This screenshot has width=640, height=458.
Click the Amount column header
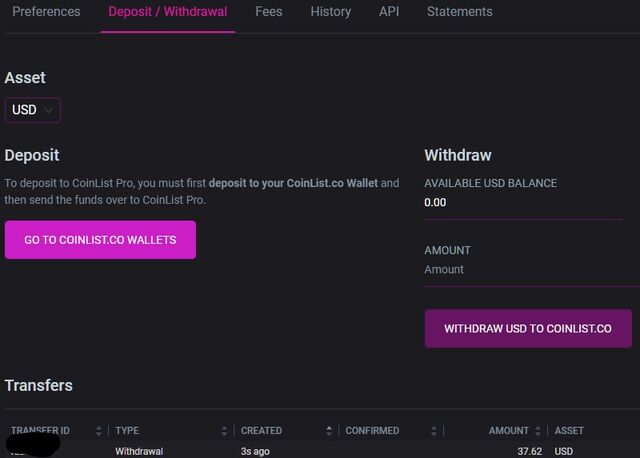tap(509, 431)
